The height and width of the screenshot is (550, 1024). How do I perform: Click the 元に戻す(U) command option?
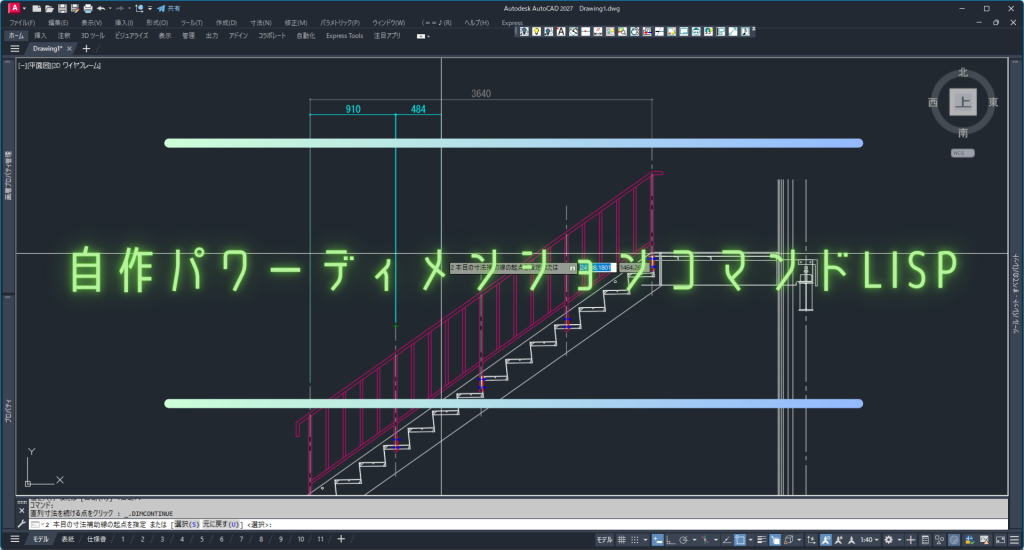[222, 524]
